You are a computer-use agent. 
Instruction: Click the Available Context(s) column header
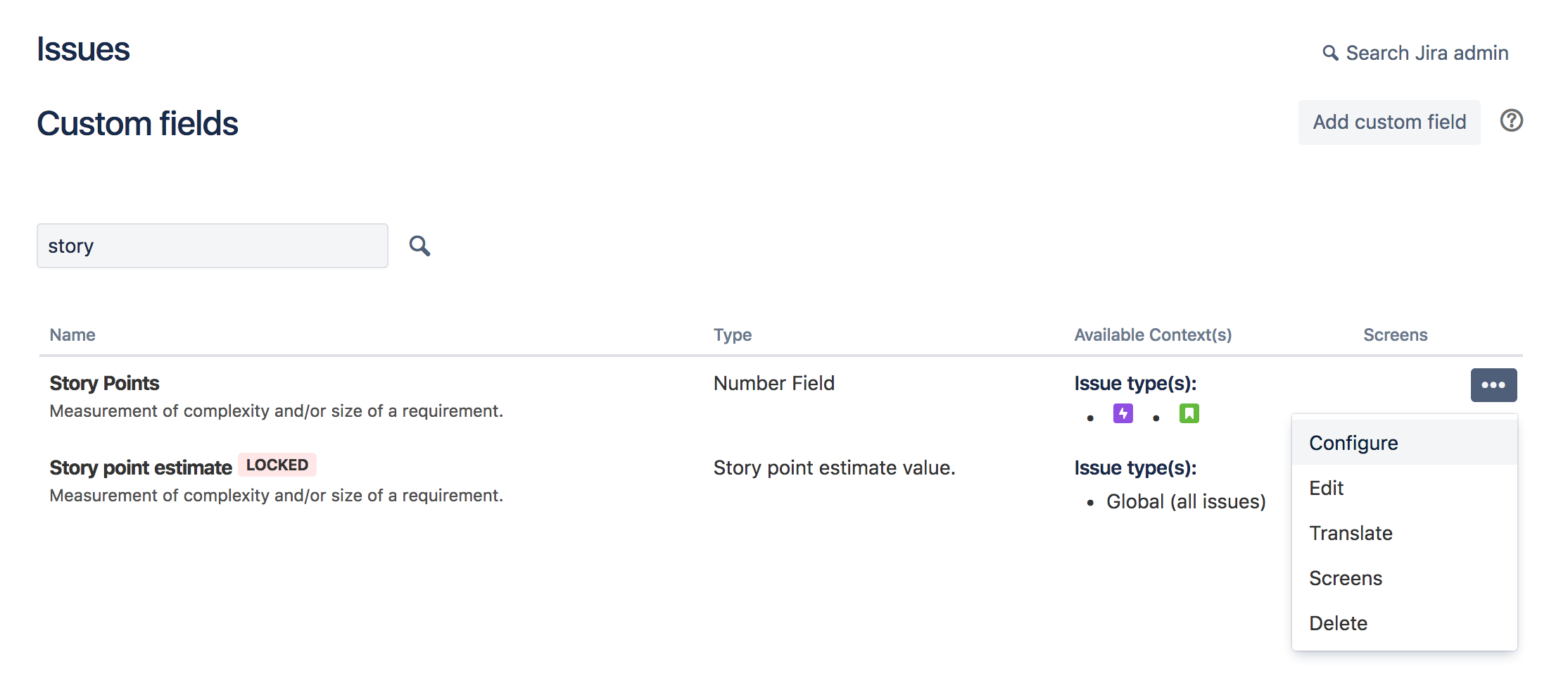click(x=1152, y=334)
